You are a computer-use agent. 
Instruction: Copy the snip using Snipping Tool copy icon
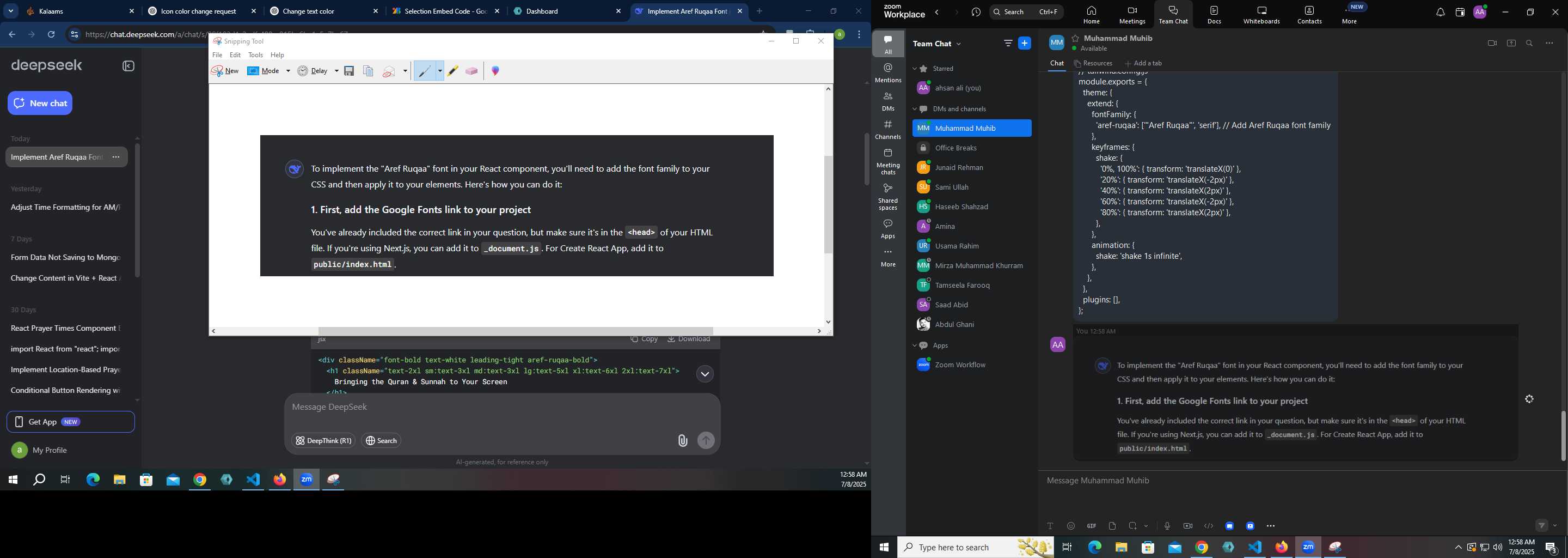pyautogui.click(x=368, y=71)
